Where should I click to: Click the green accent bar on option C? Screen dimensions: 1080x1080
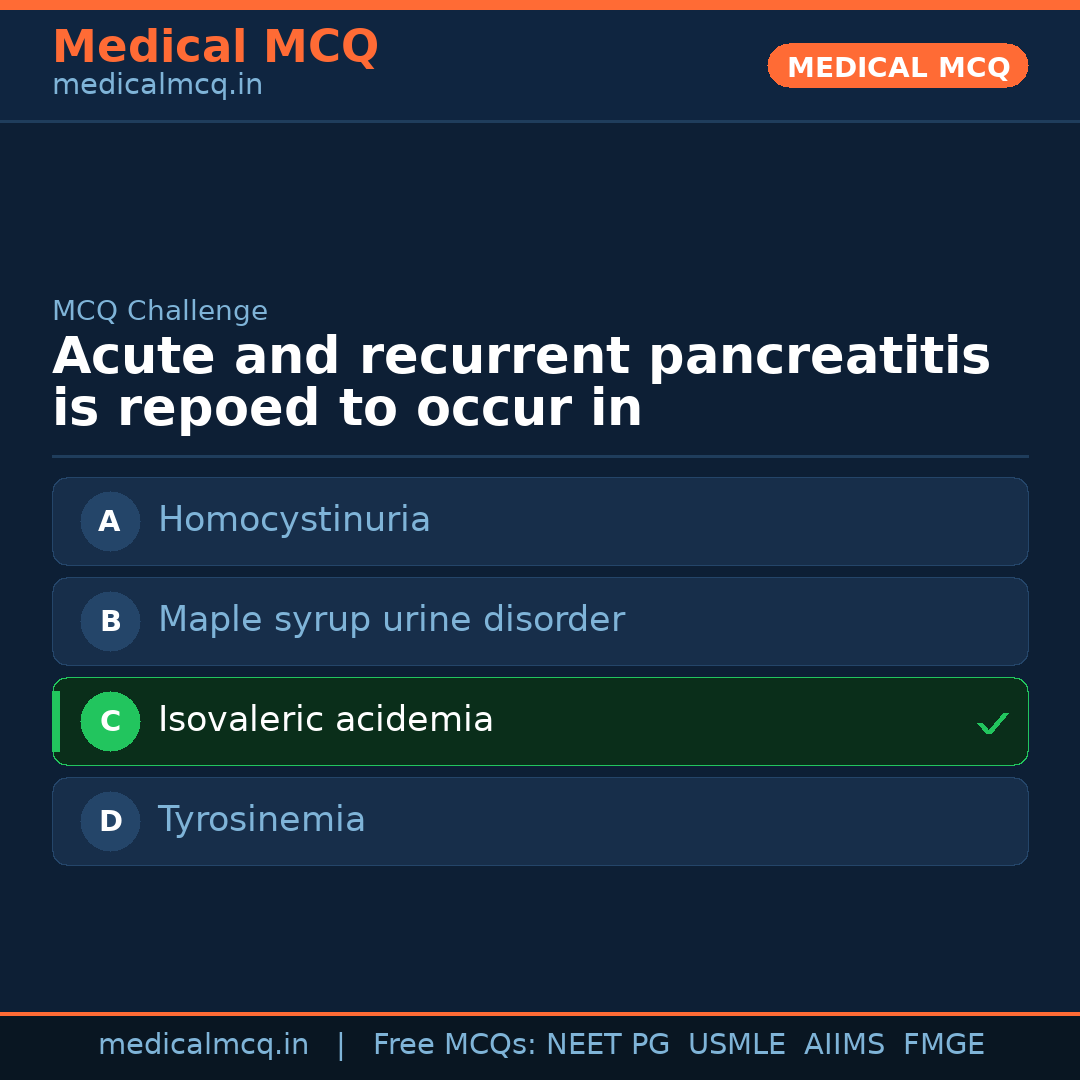pyautogui.click(x=56, y=721)
